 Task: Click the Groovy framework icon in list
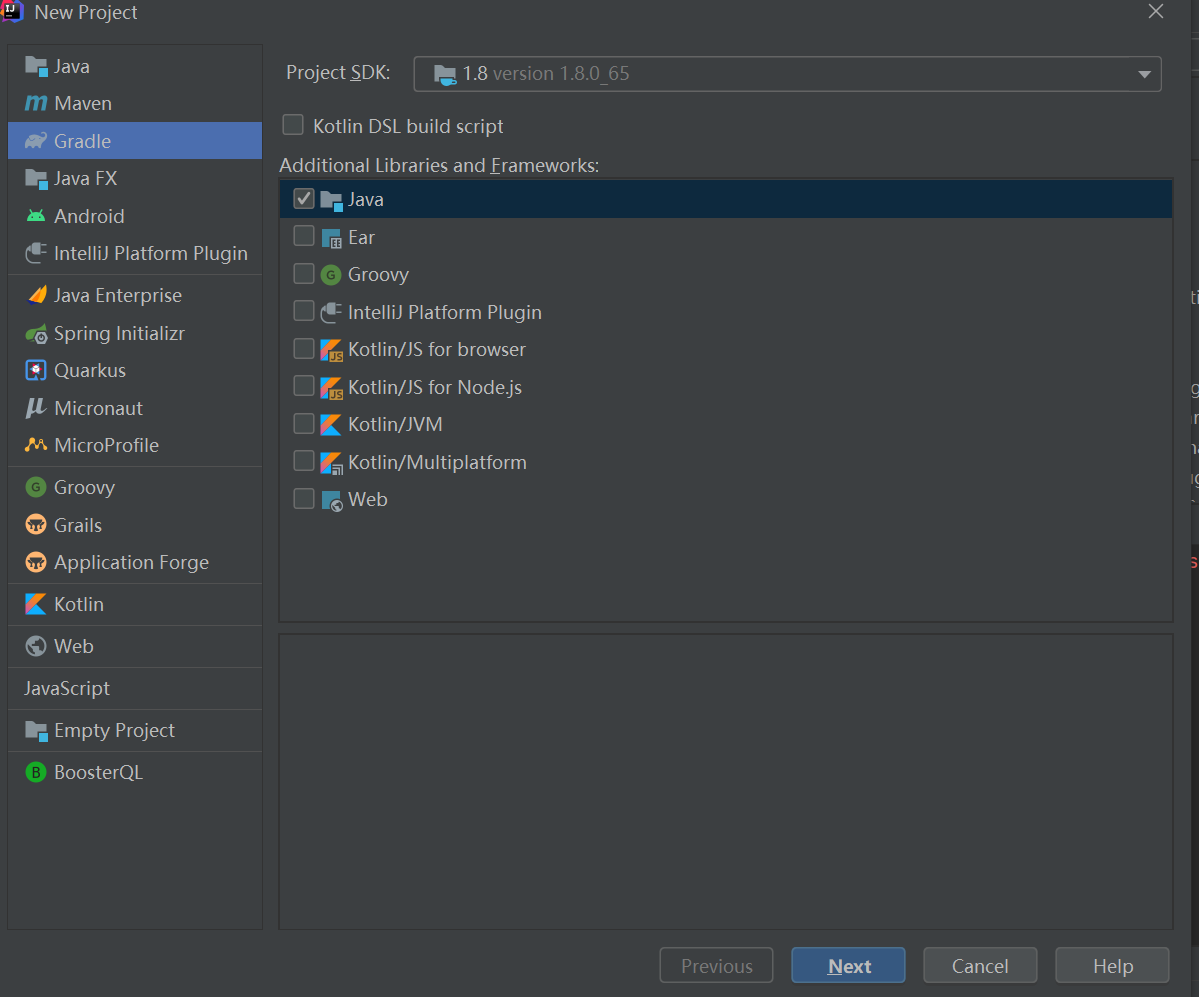click(x=331, y=274)
